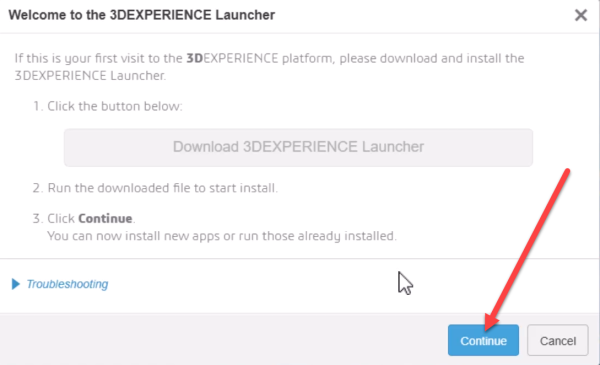Screen dimensions: 600x365
Task: Click the 'If this is your first visit' paragraph
Action: pyautogui.click(x=269, y=67)
